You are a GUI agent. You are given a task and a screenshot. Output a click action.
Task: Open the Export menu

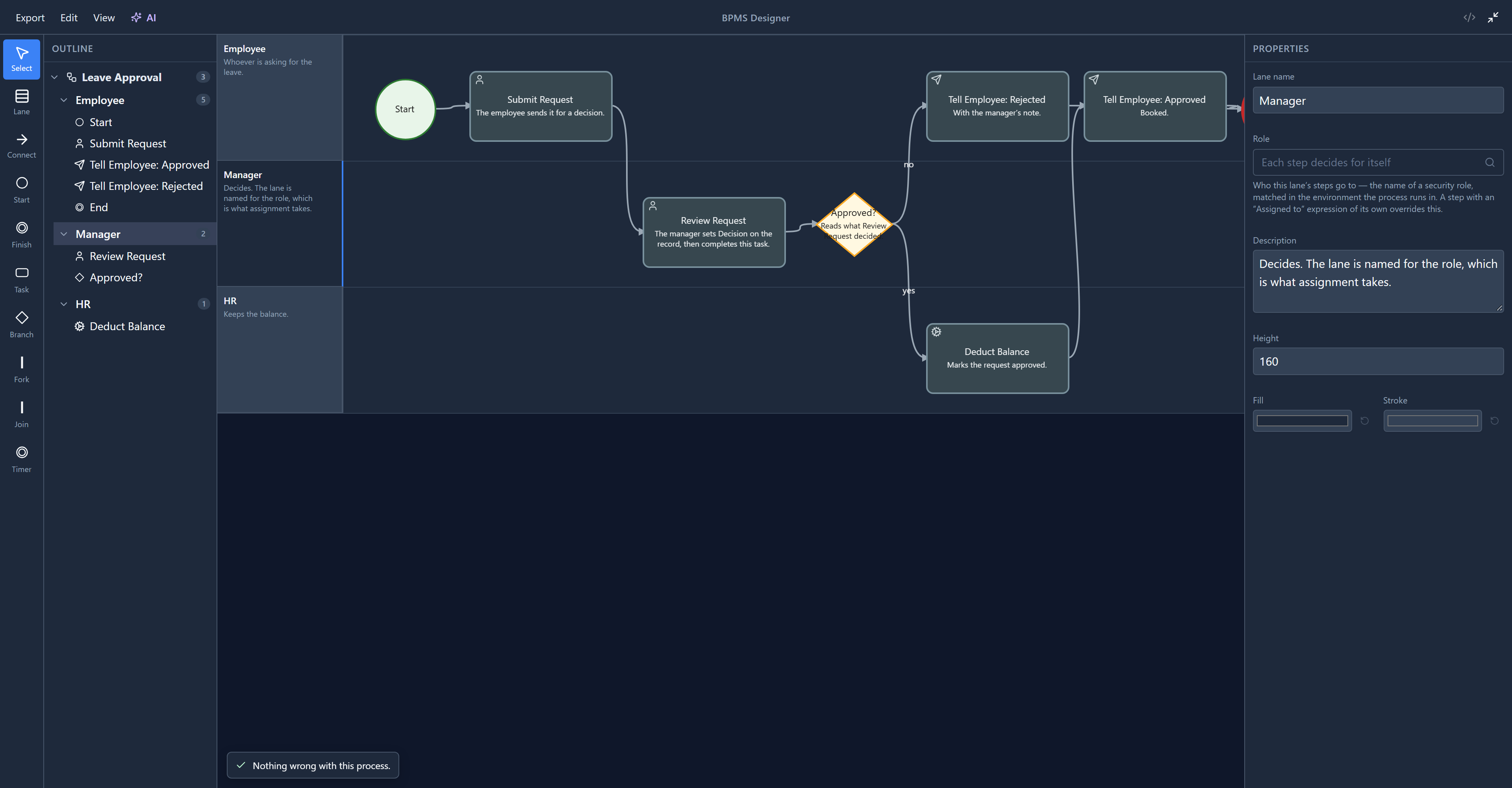pyautogui.click(x=30, y=18)
